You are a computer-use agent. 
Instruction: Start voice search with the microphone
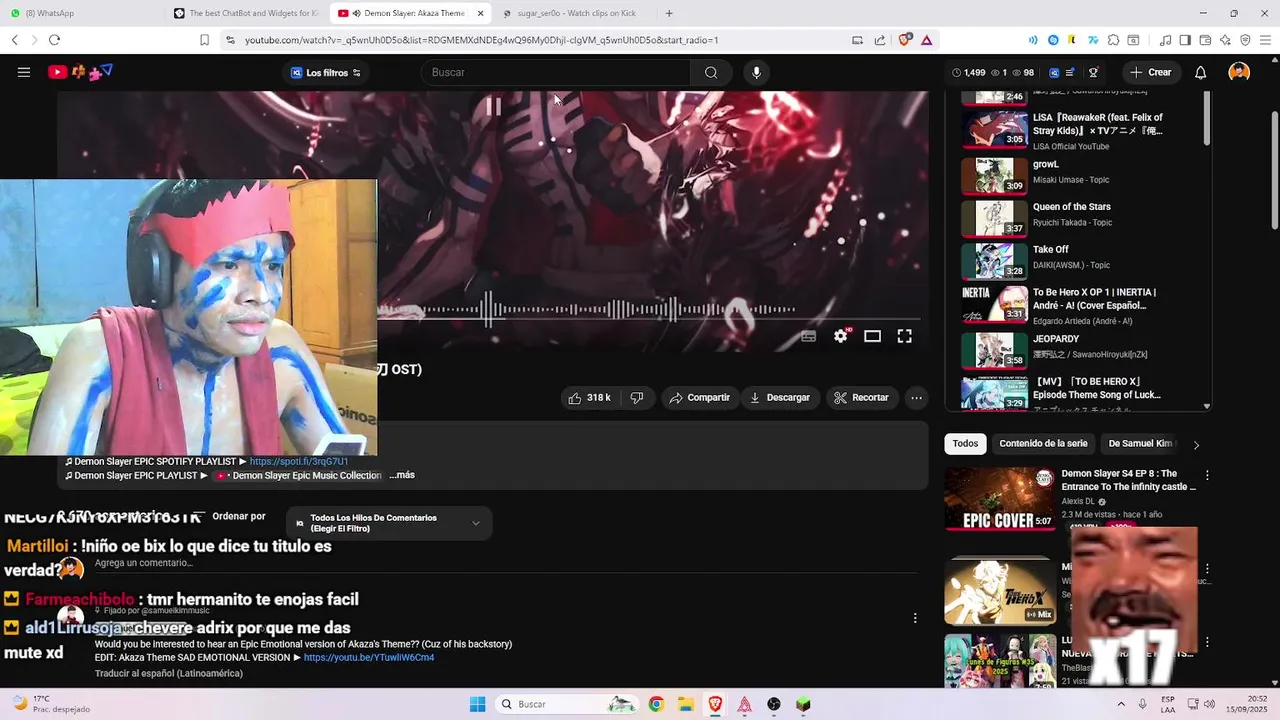[756, 72]
